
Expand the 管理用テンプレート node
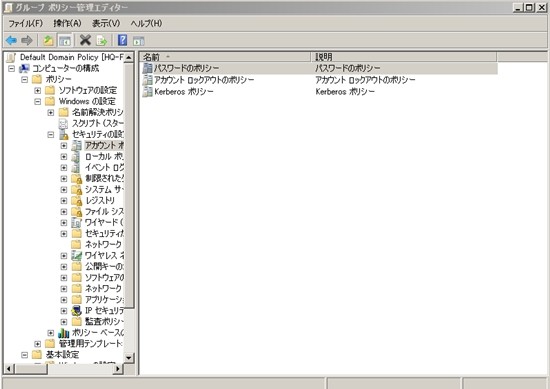coord(38,344)
